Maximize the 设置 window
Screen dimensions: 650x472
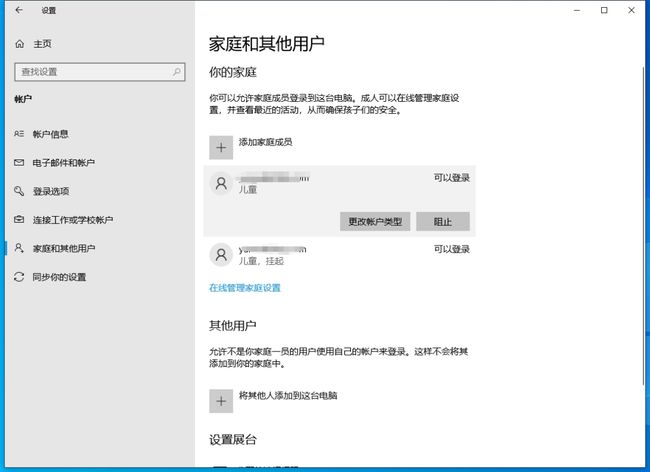click(604, 10)
